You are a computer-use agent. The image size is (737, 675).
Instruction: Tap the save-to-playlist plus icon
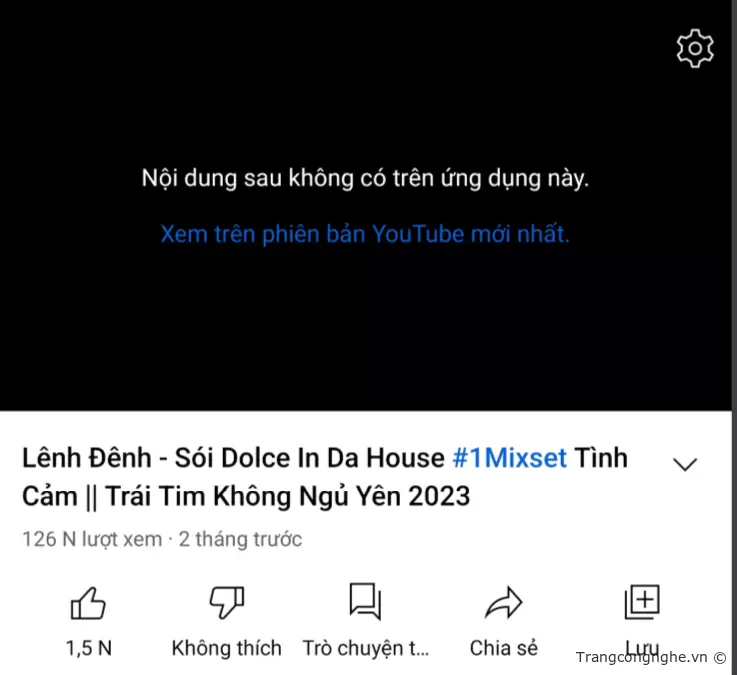pos(642,602)
